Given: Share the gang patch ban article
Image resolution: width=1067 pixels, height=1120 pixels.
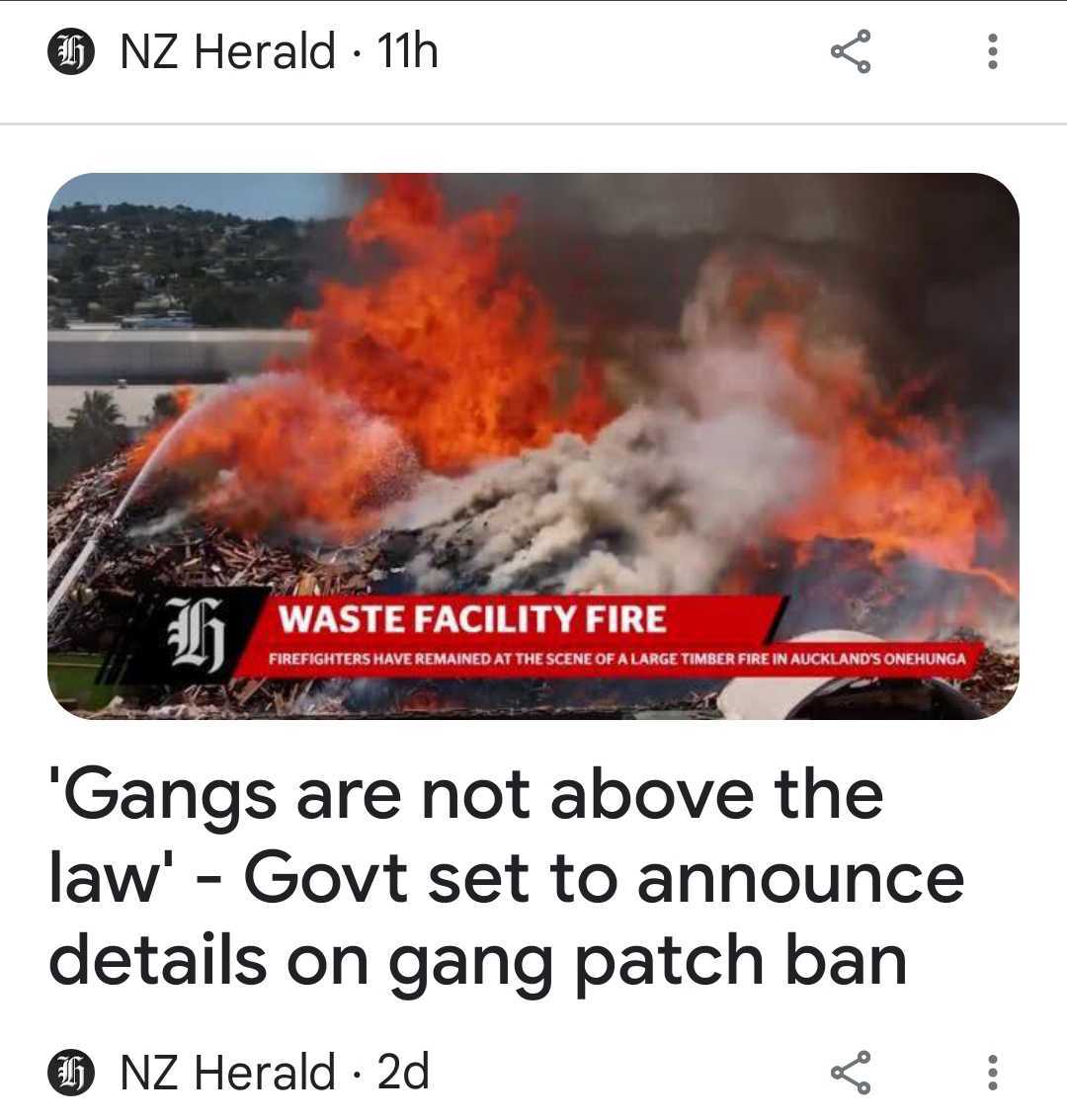Looking at the screenshot, I should click(x=851, y=1073).
